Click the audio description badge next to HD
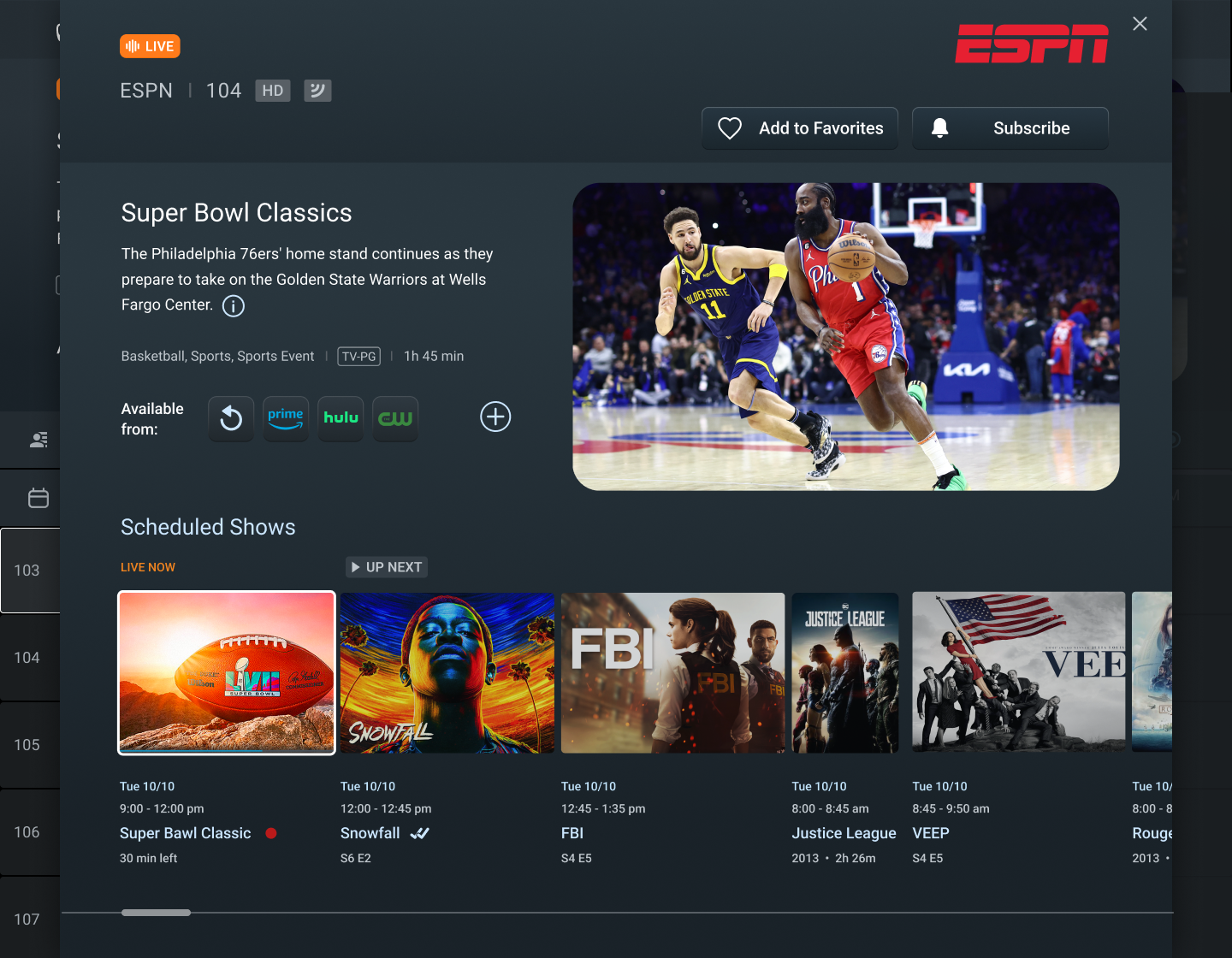The height and width of the screenshot is (958, 1232). click(x=317, y=91)
